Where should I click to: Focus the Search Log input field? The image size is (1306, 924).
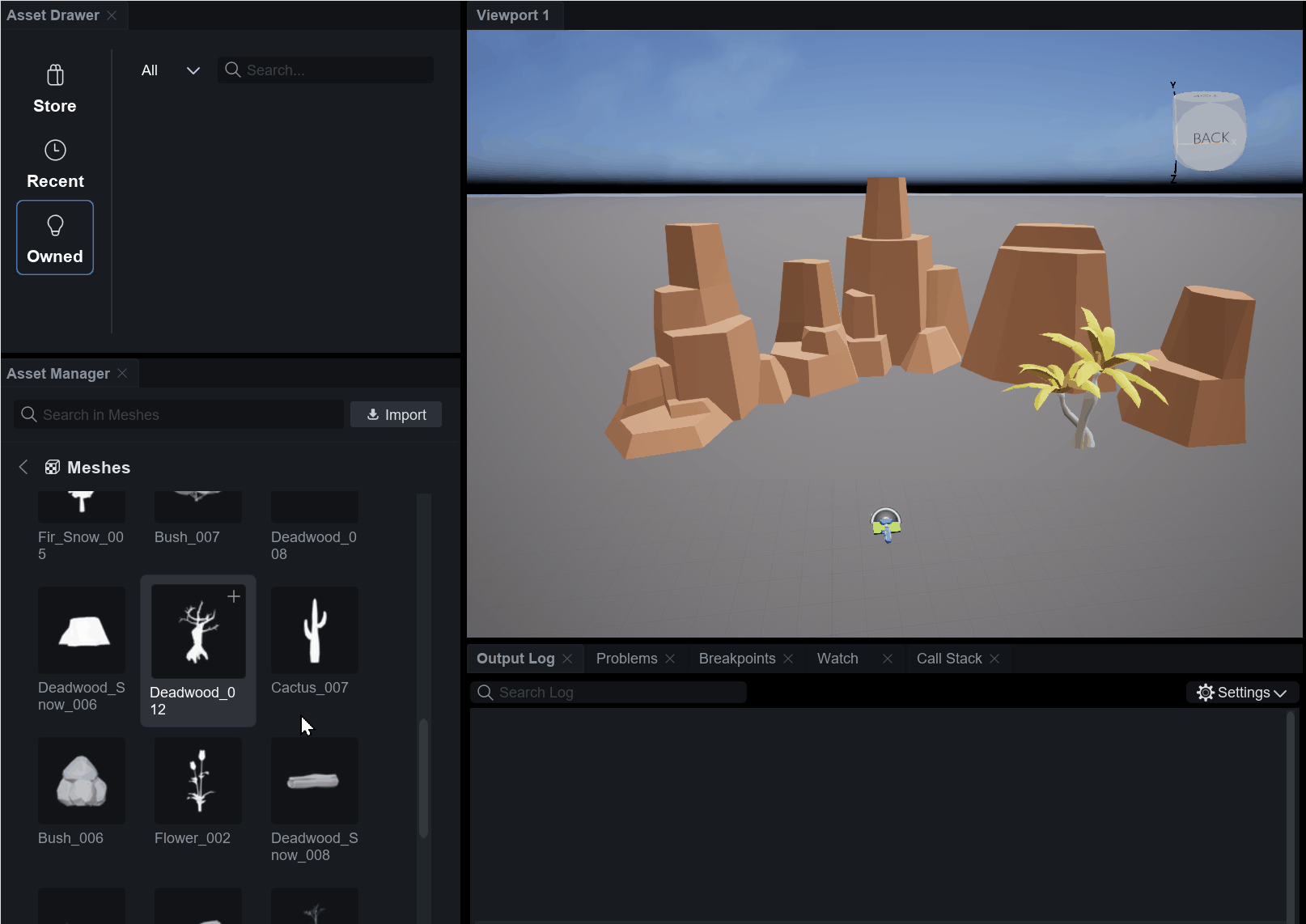608,693
